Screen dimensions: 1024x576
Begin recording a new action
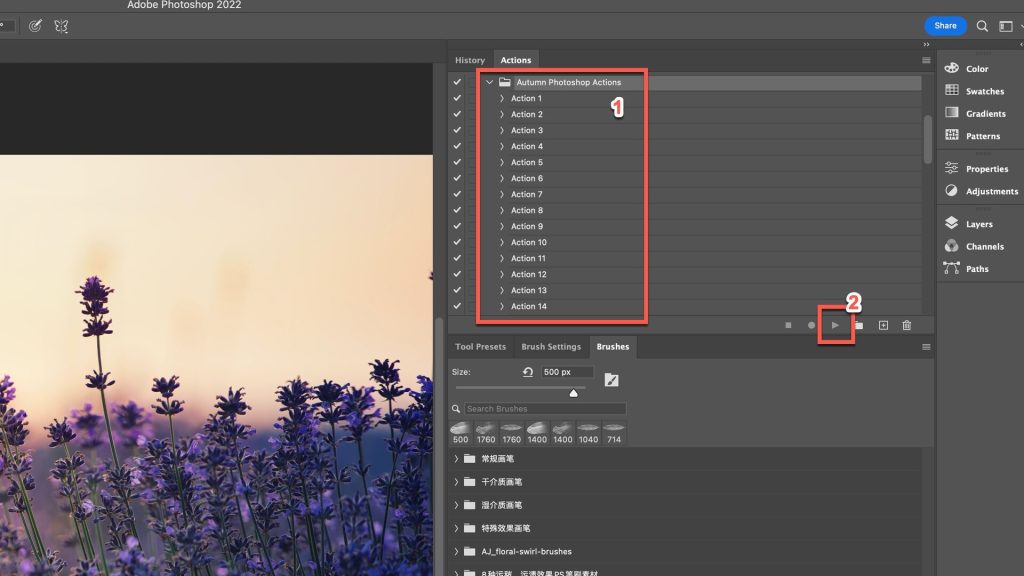point(811,325)
